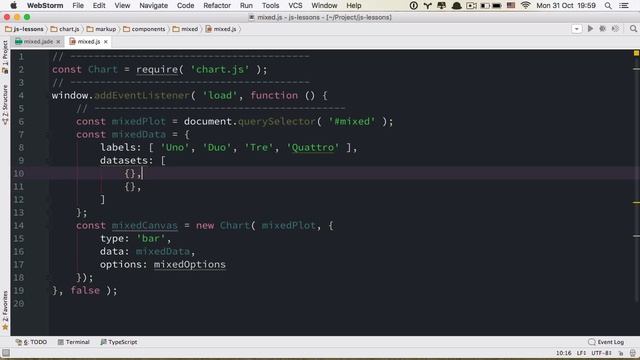Open the TypeScript tool window
Viewport: 640px width, 360px height.
[119, 342]
